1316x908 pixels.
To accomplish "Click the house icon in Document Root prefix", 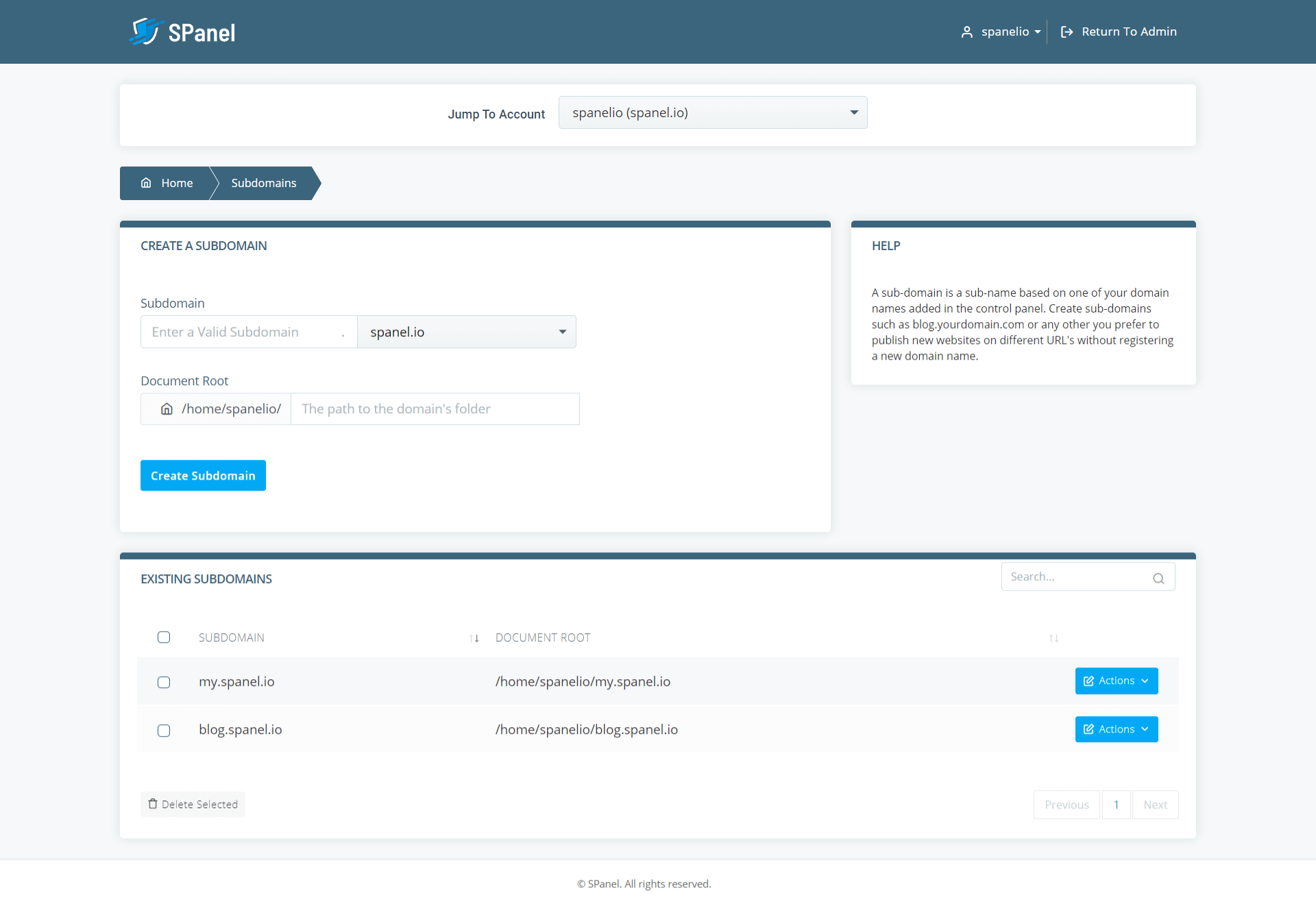I will coord(167,409).
